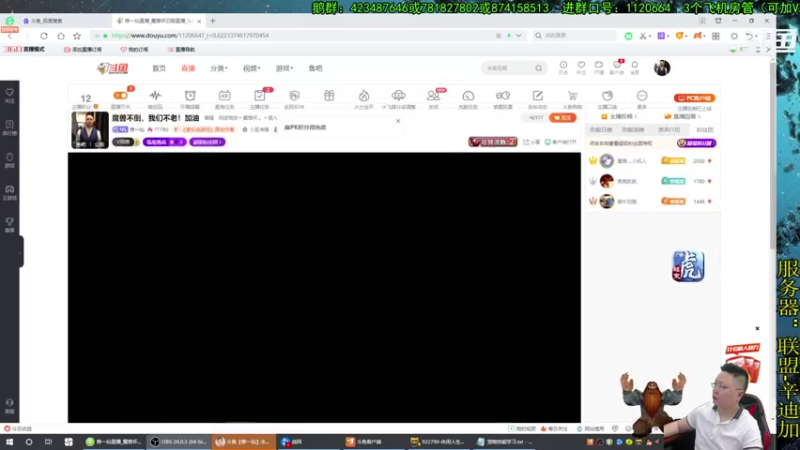
Task: Open the waveform tool icon
Action: [155, 98]
